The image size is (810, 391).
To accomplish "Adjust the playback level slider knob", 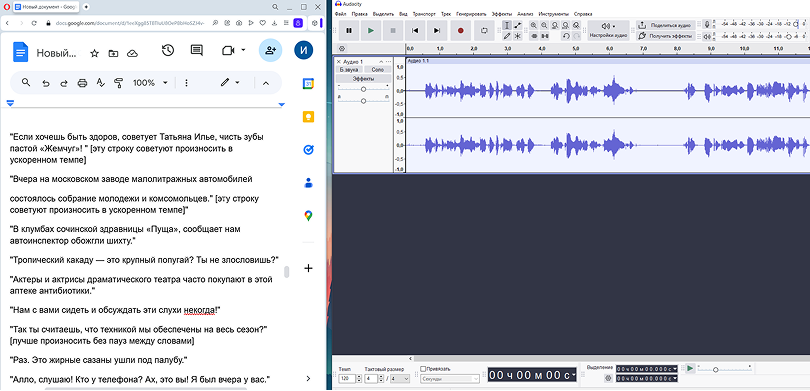I will pos(789,36).
